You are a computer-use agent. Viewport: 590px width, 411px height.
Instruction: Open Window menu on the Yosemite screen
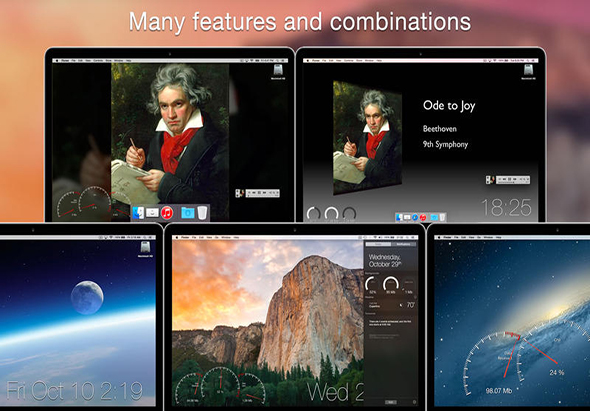(x=226, y=237)
